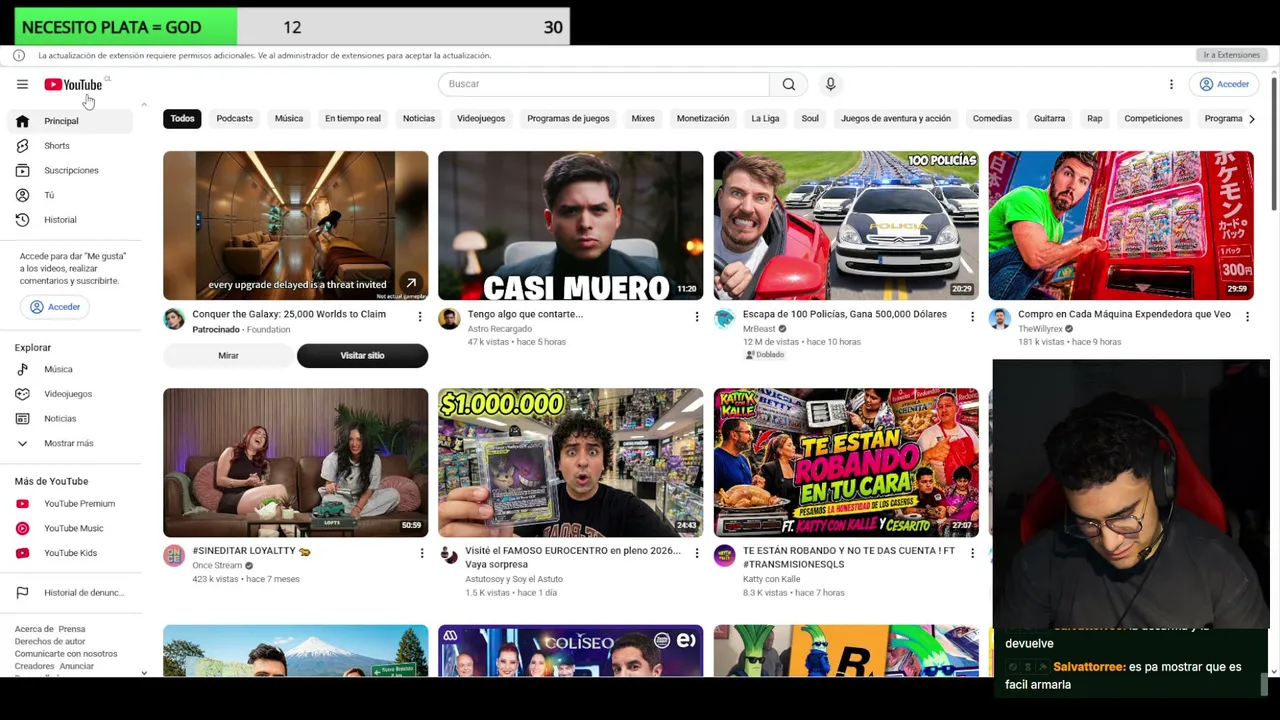Open options menu for #SINEDITAR LOYALTTY video
Screen dimensions: 1280x720
pyautogui.click(x=421, y=553)
